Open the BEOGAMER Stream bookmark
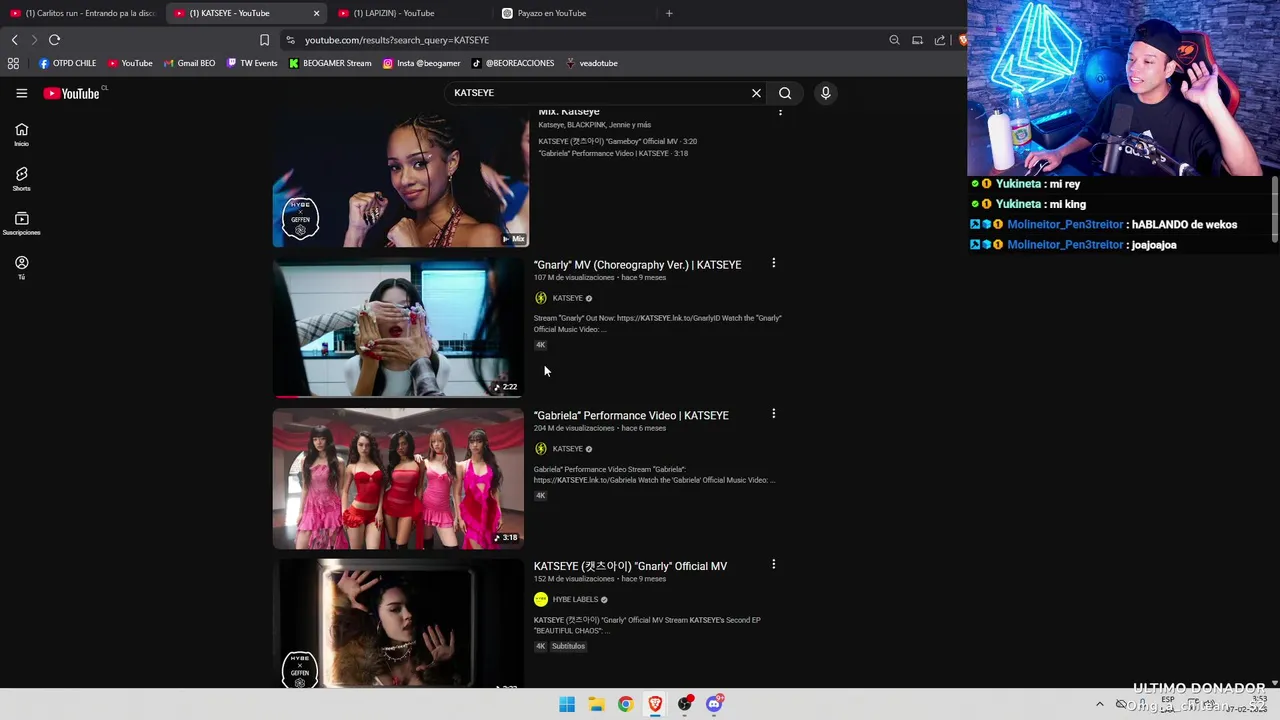1280x720 pixels. point(330,63)
